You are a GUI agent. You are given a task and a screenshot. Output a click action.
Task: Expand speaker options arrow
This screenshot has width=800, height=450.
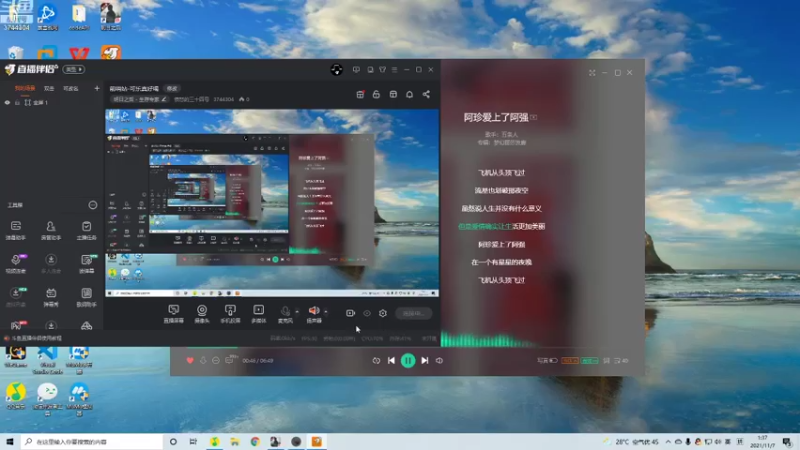click(326, 312)
